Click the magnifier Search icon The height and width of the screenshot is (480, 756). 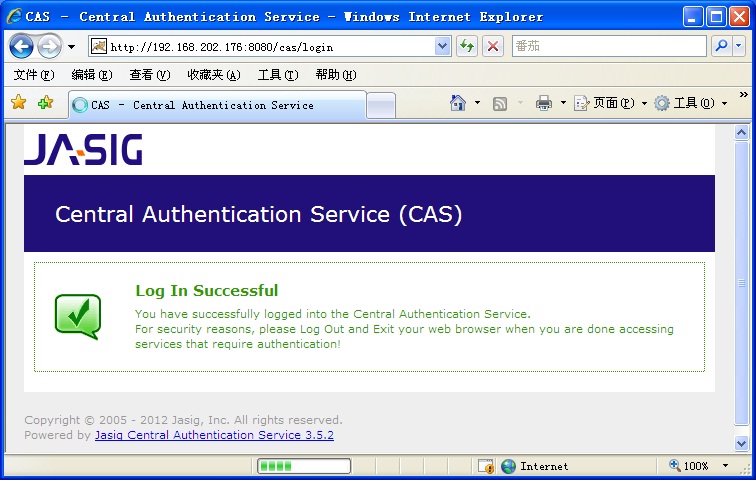click(x=721, y=46)
